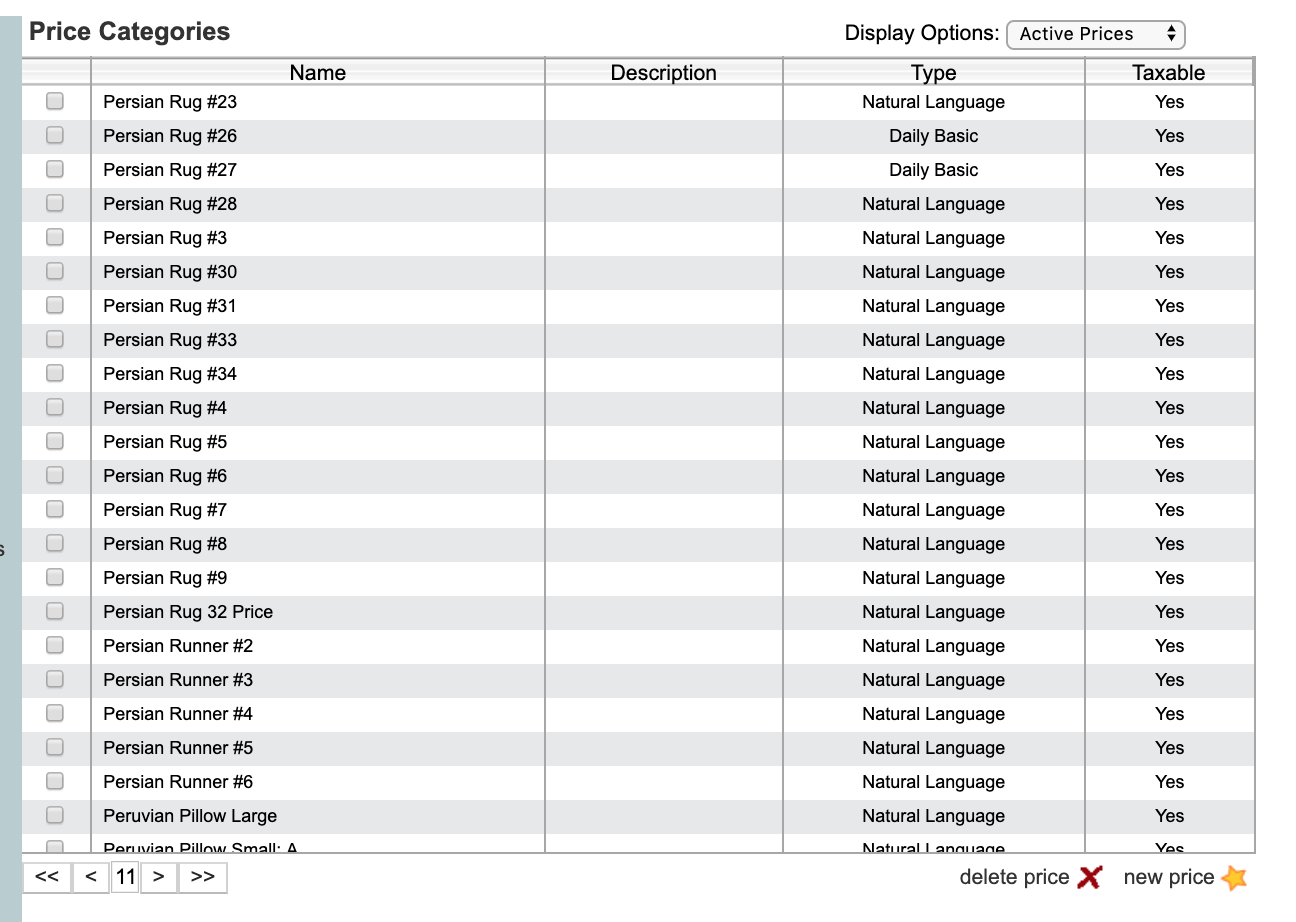Click the Type column header
Screen dimensions: 1296x922
933,72
